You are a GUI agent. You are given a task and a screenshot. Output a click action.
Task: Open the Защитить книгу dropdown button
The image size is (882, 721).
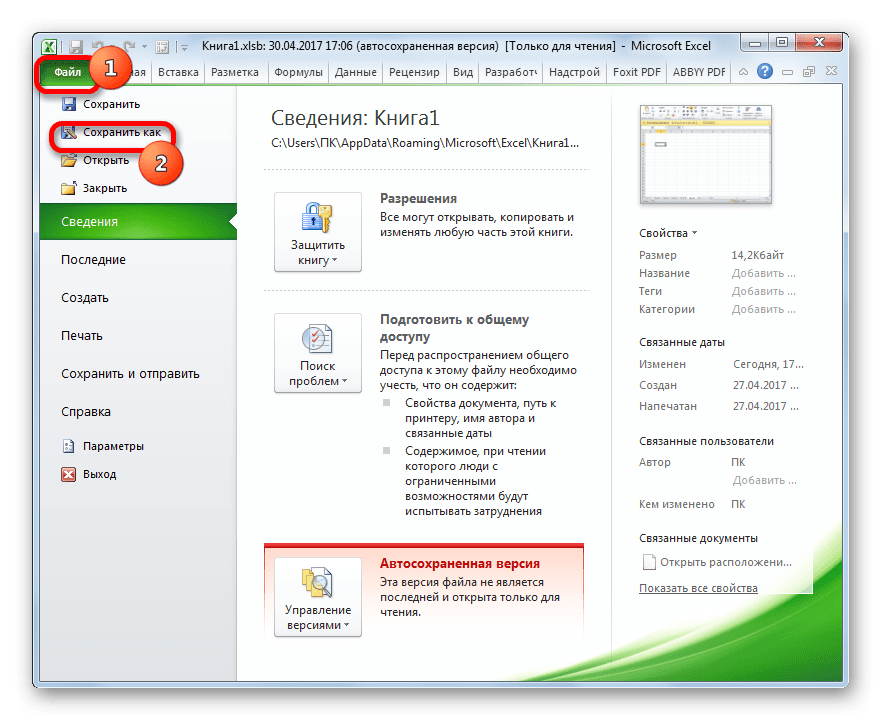[318, 232]
